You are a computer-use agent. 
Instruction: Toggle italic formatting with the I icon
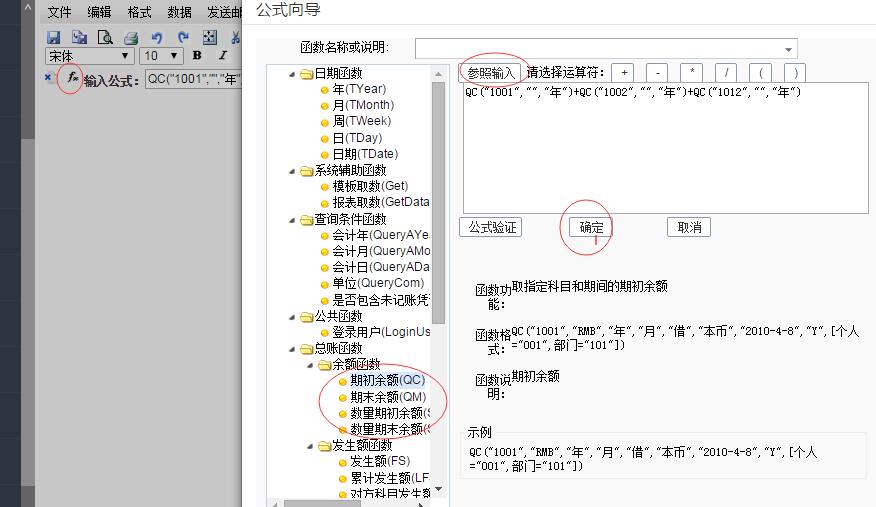pyautogui.click(x=221, y=56)
